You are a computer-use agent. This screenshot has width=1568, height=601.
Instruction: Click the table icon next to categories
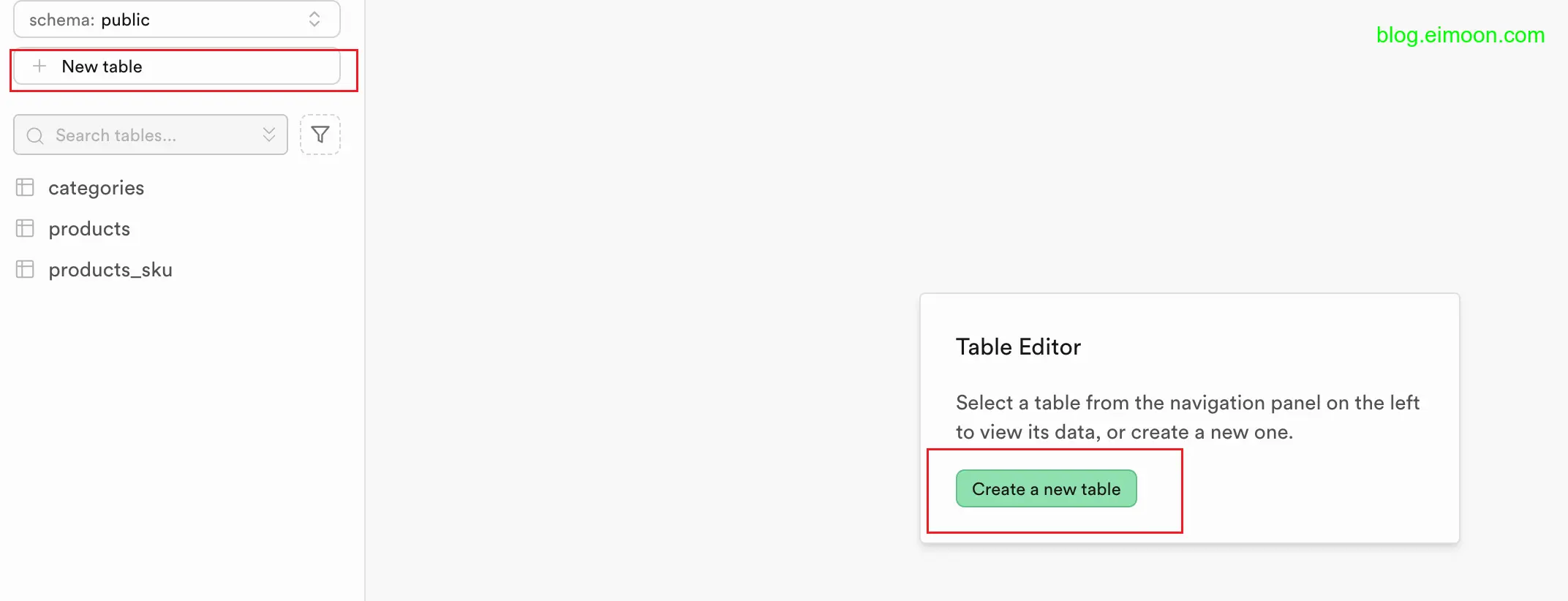click(25, 188)
